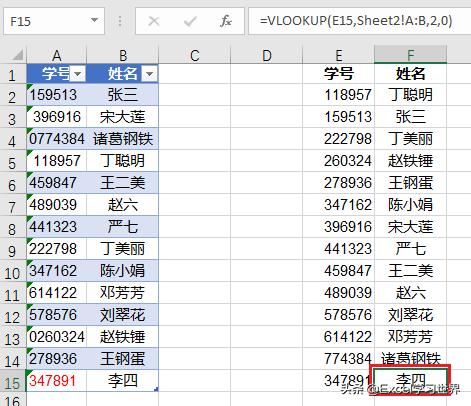Select column F header
The height and width of the screenshot is (406, 471).
point(410,55)
